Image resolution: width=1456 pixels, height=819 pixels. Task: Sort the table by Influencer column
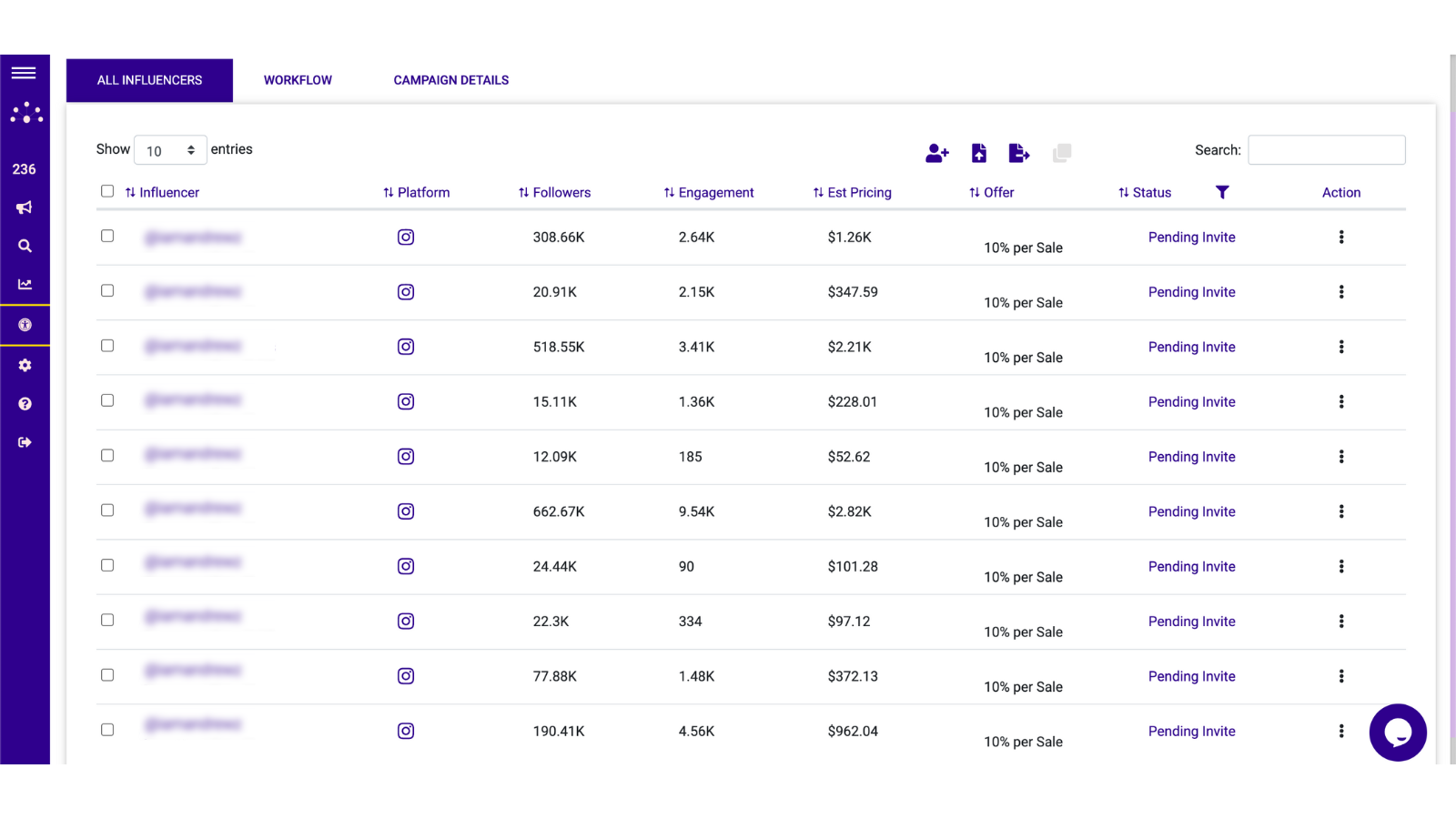tap(162, 192)
